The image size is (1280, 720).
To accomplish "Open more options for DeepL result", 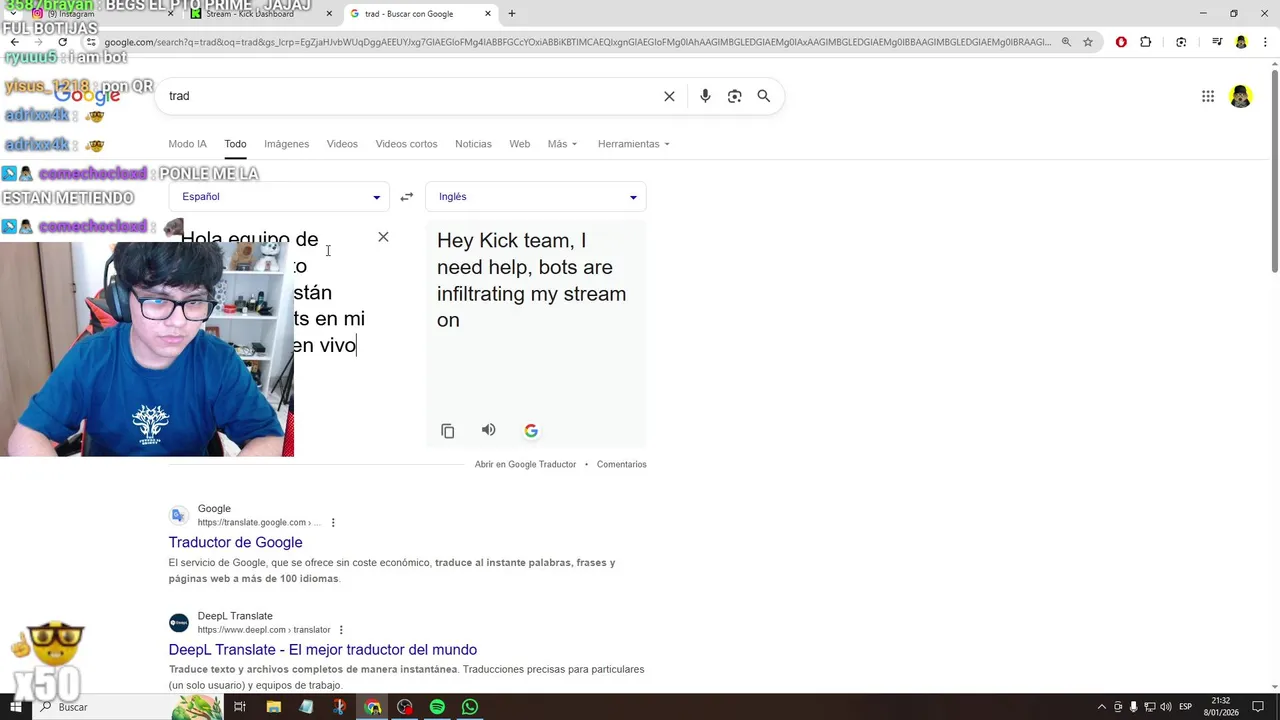I will (341, 630).
